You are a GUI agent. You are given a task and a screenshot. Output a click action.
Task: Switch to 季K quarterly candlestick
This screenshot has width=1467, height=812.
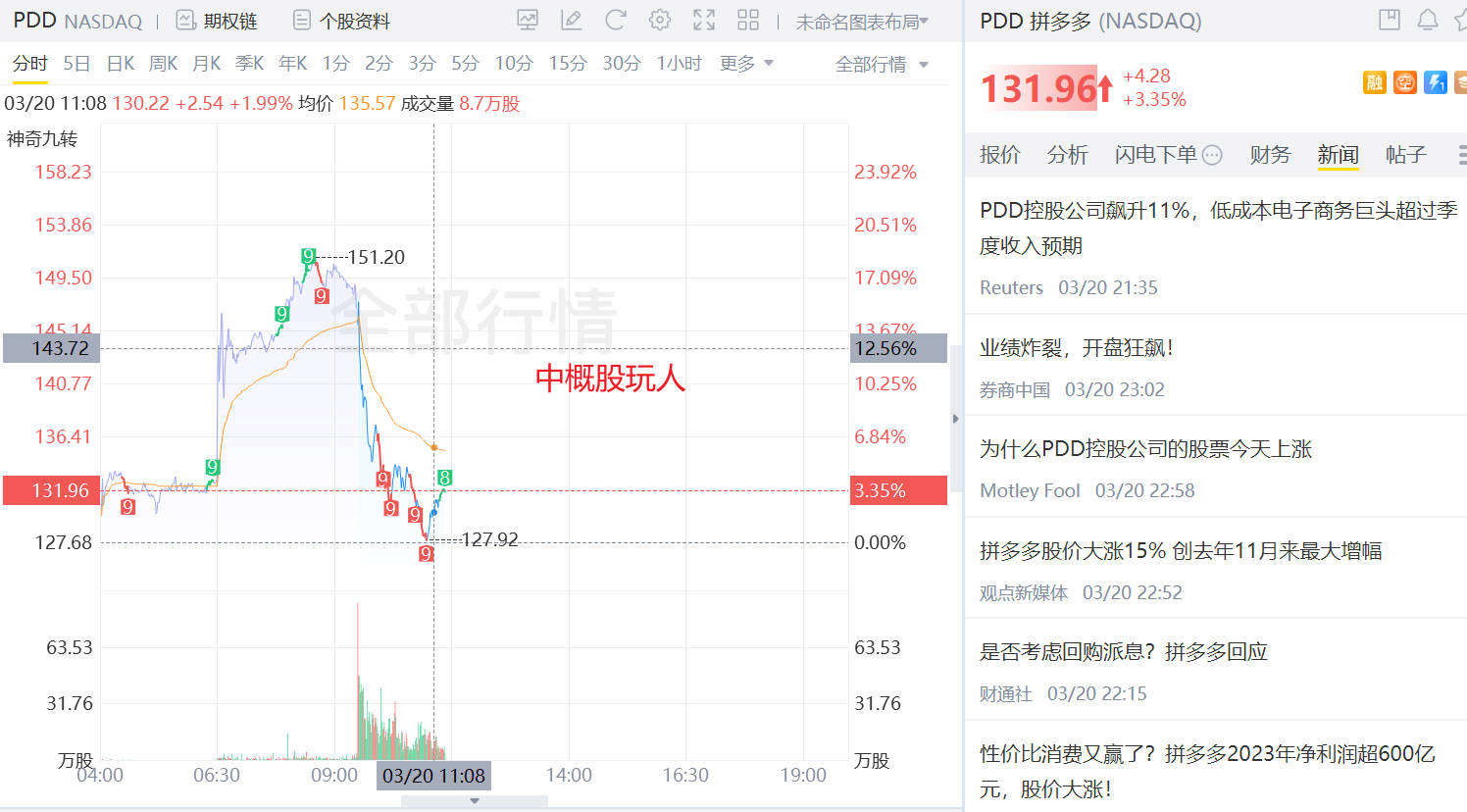(x=249, y=64)
